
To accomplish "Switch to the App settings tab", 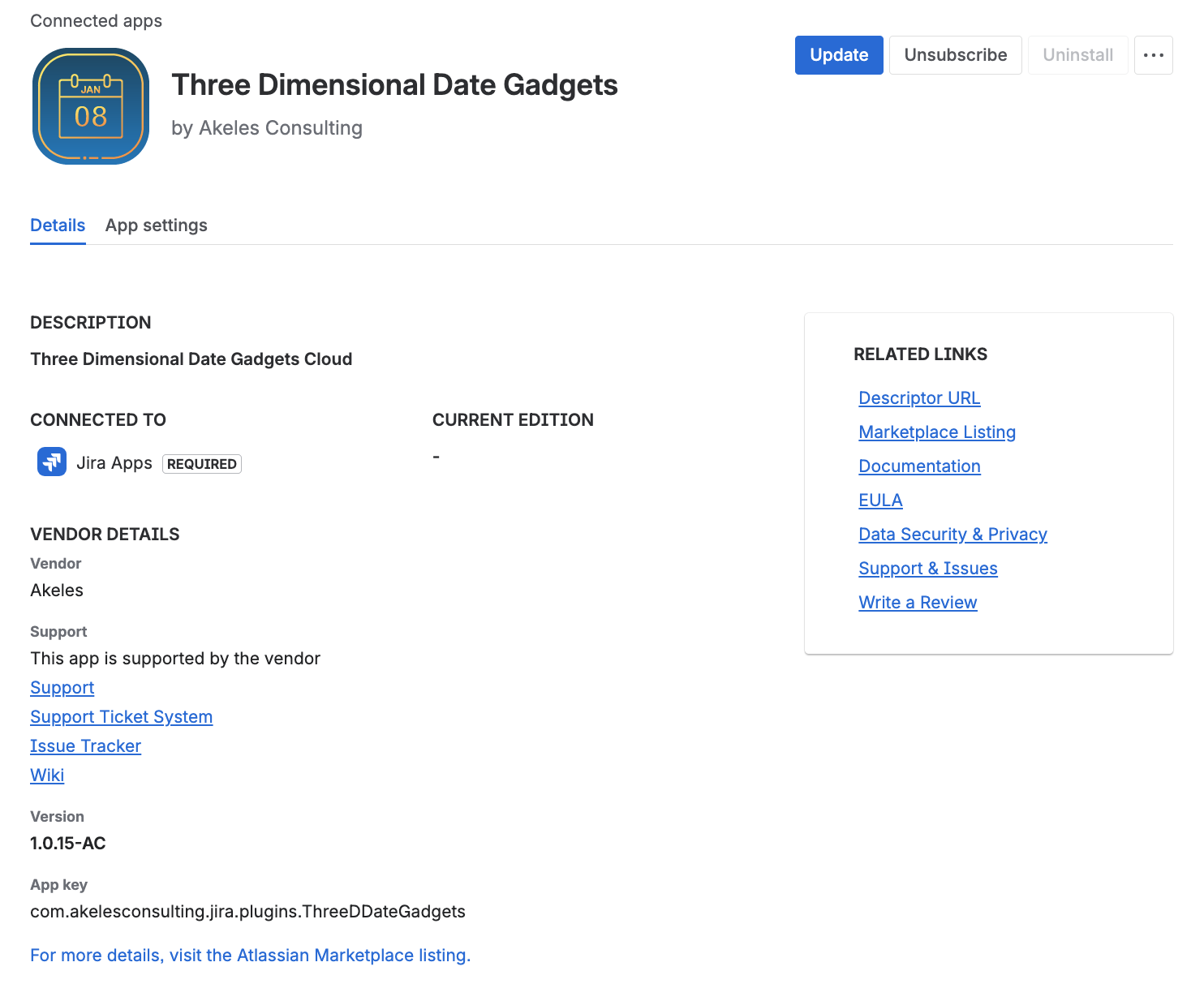I will point(156,225).
